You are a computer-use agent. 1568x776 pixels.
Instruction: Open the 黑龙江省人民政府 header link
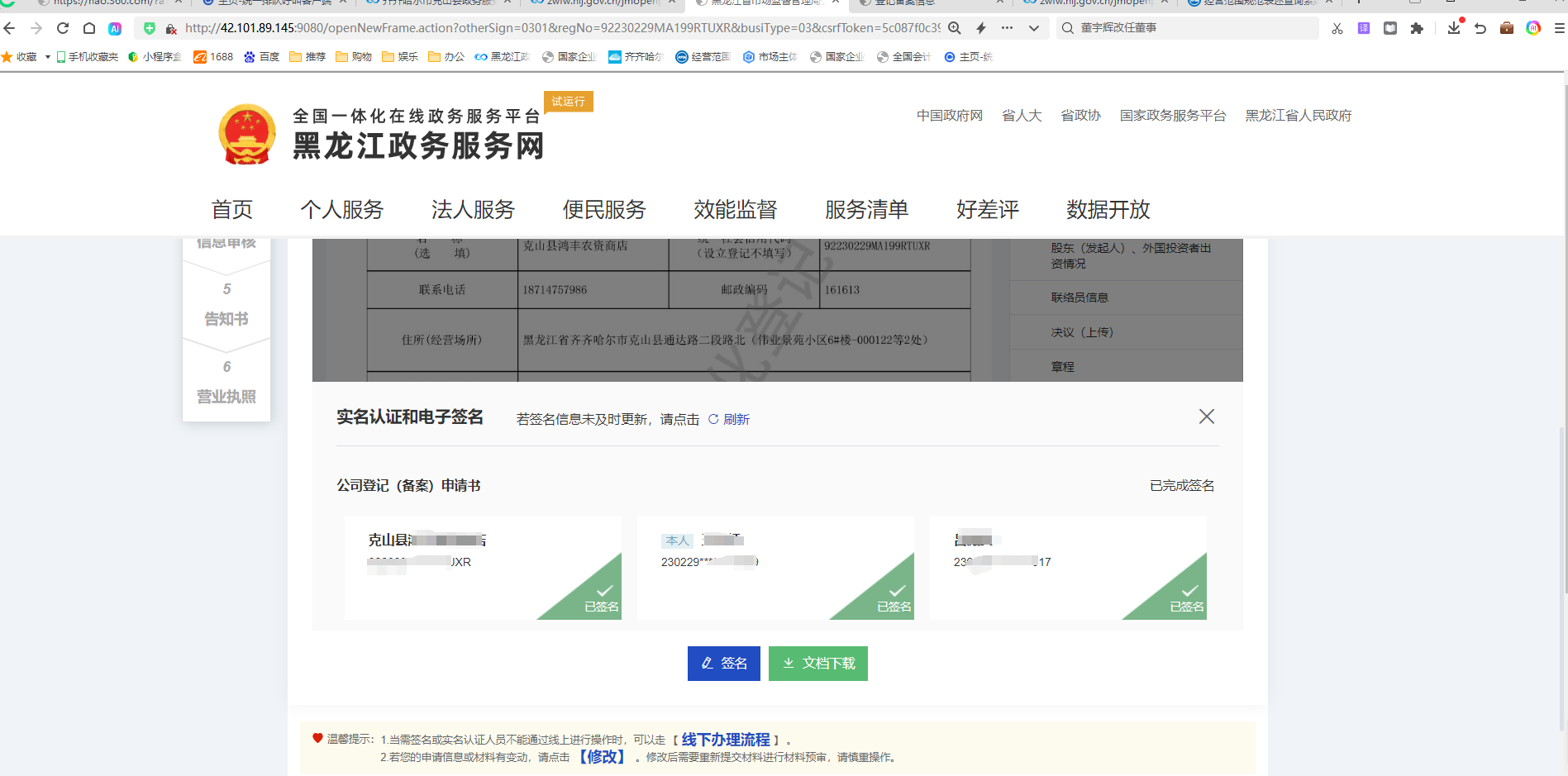1299,116
